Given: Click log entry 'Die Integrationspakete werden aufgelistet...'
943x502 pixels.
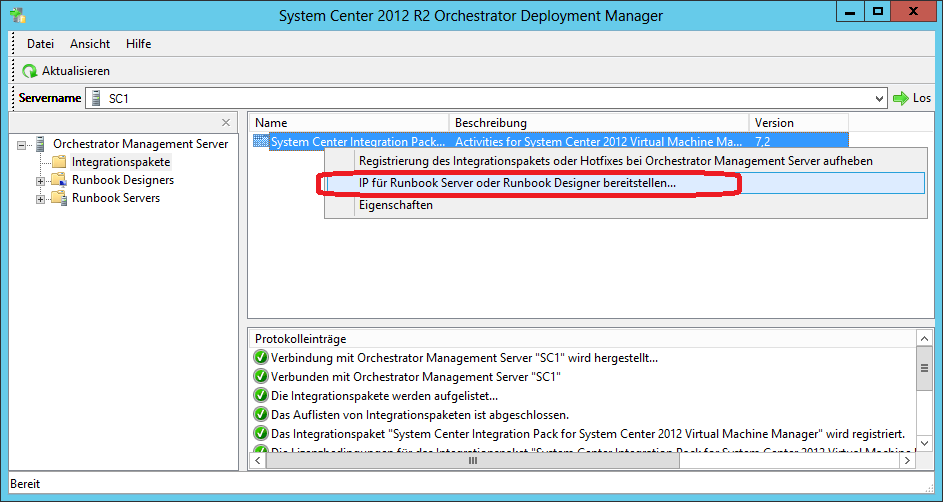Looking at the screenshot, I should click(384, 396).
